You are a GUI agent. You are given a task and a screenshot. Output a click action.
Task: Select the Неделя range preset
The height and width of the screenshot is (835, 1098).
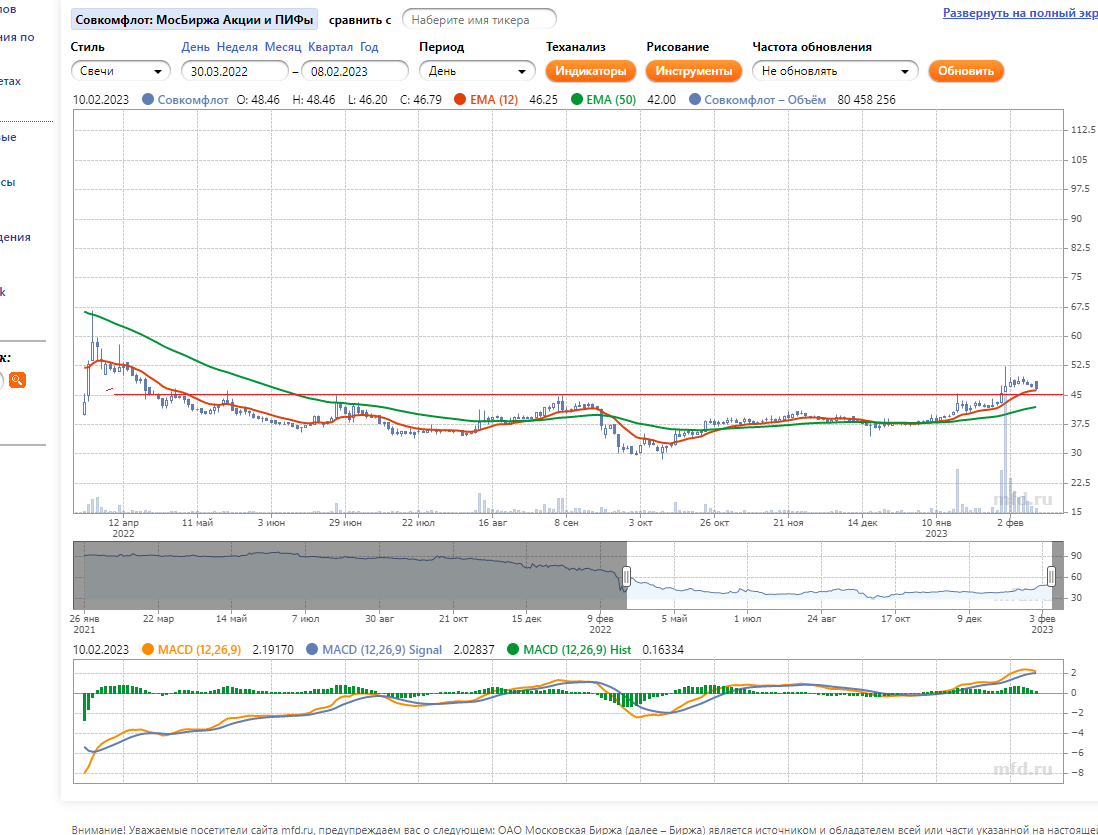coord(237,47)
